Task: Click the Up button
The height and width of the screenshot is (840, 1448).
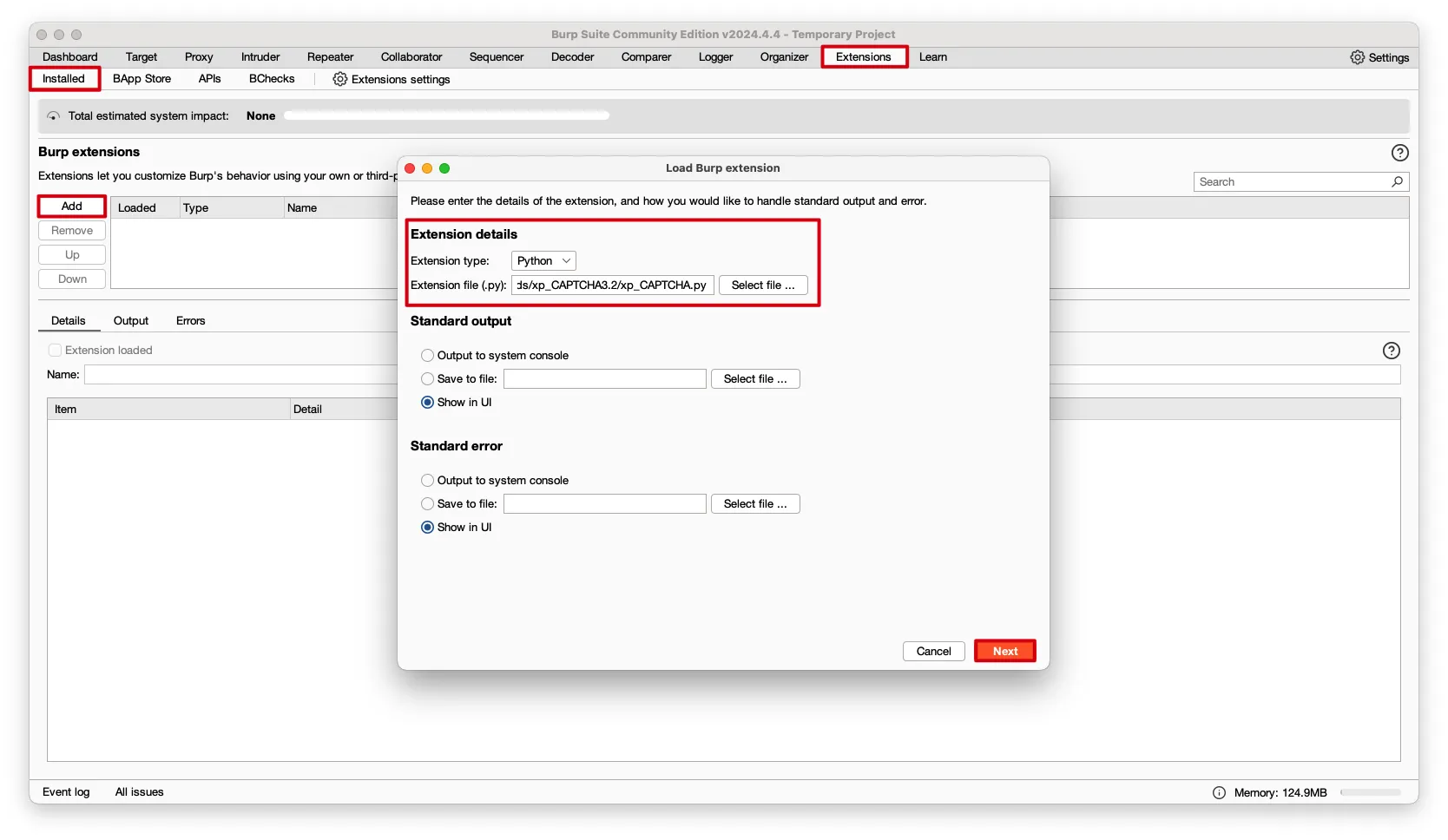Action: coord(72,255)
